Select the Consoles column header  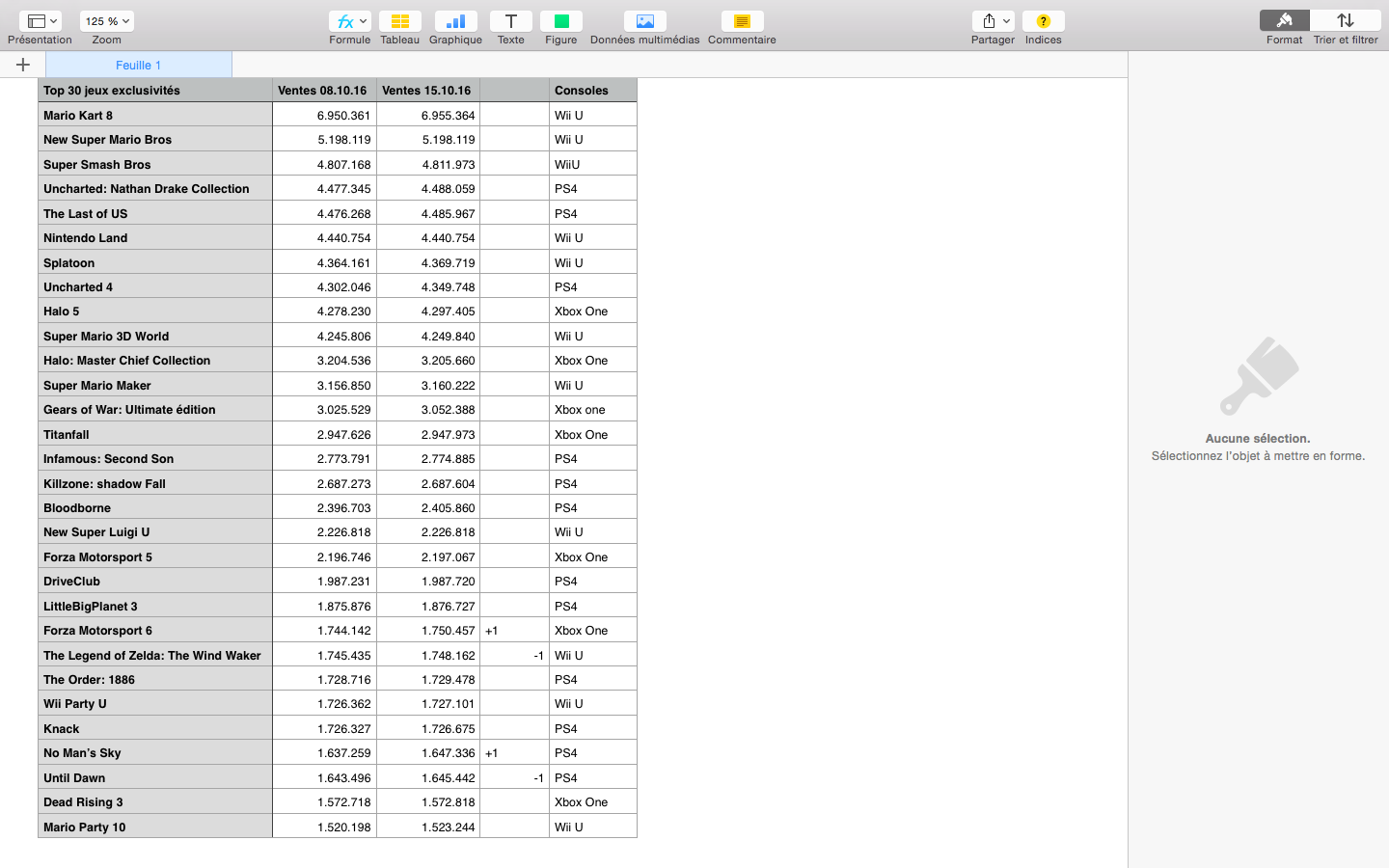(593, 91)
